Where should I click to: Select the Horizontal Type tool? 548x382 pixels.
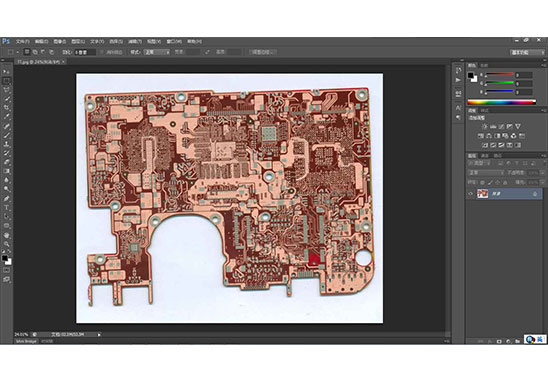[x=7, y=207]
